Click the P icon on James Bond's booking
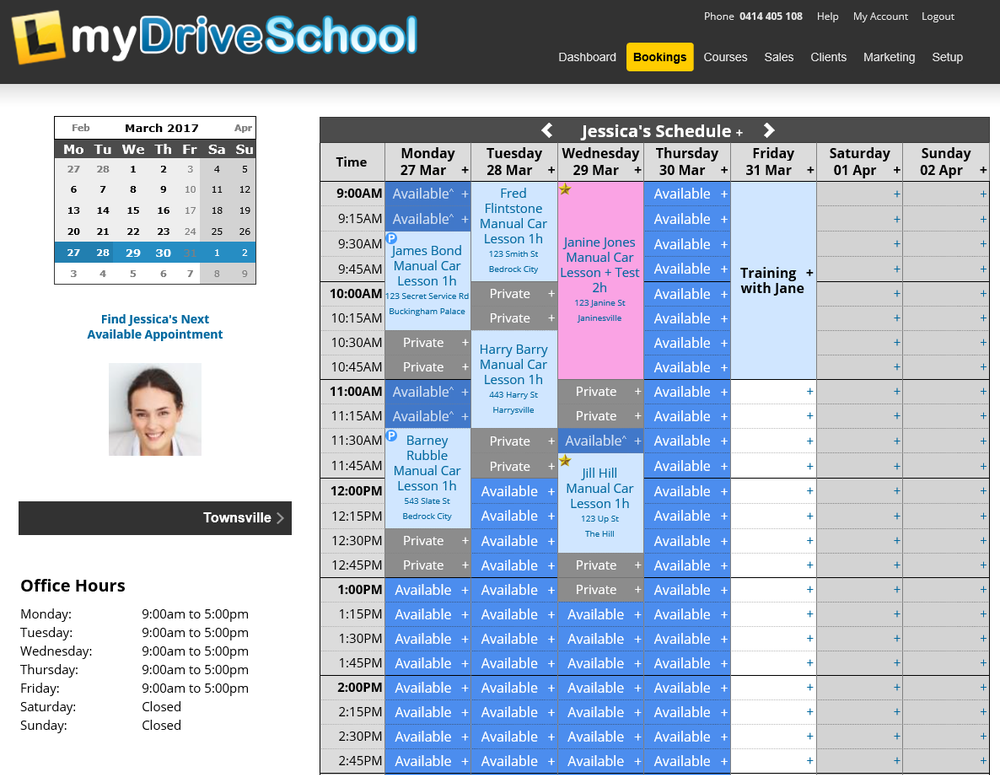 click(391, 238)
